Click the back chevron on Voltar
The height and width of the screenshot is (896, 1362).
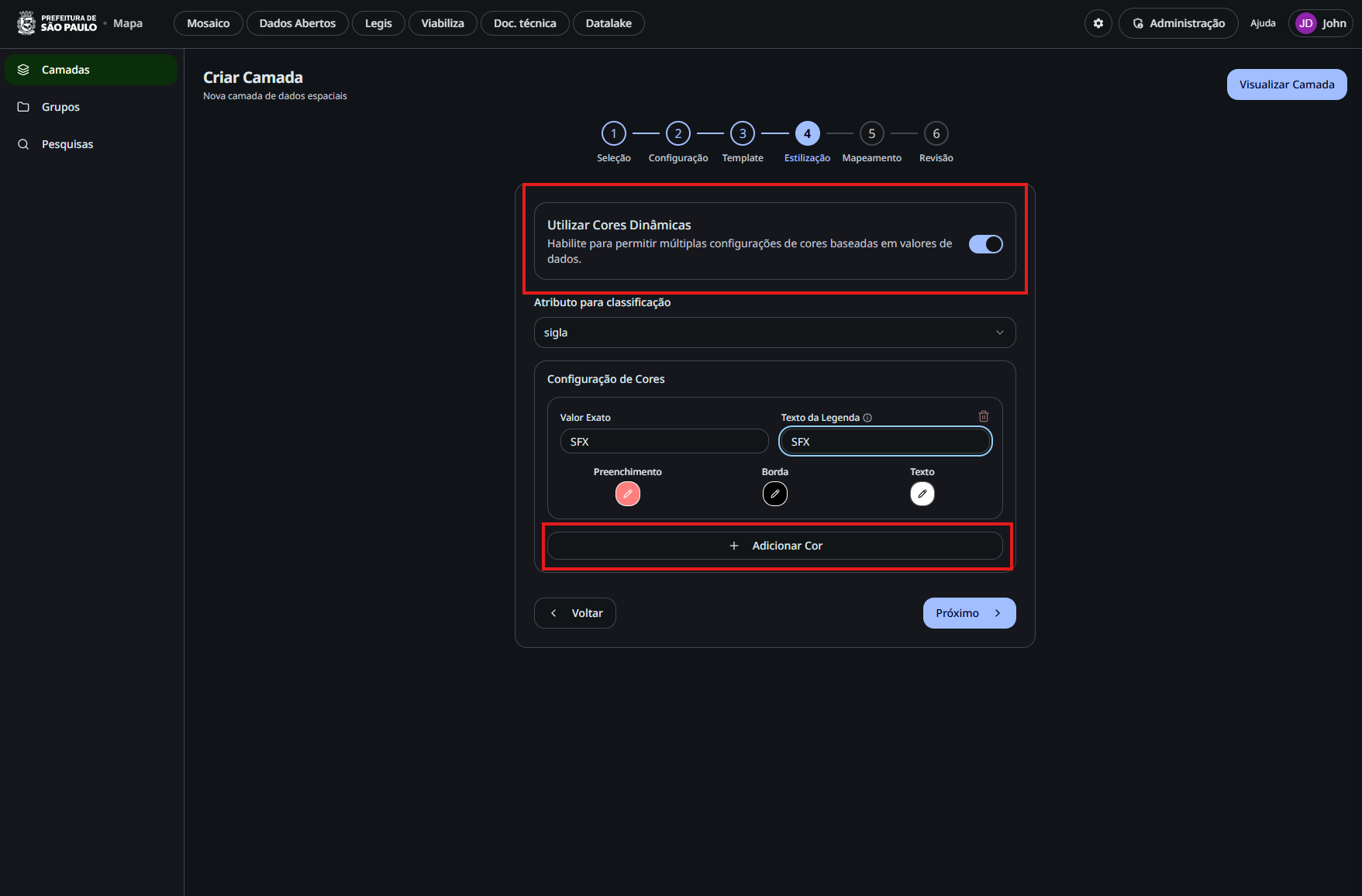553,613
